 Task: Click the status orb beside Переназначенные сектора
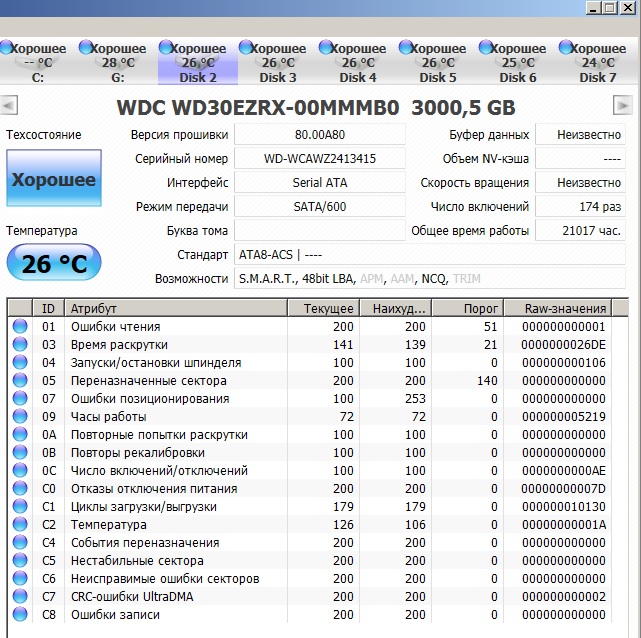click(x=20, y=381)
